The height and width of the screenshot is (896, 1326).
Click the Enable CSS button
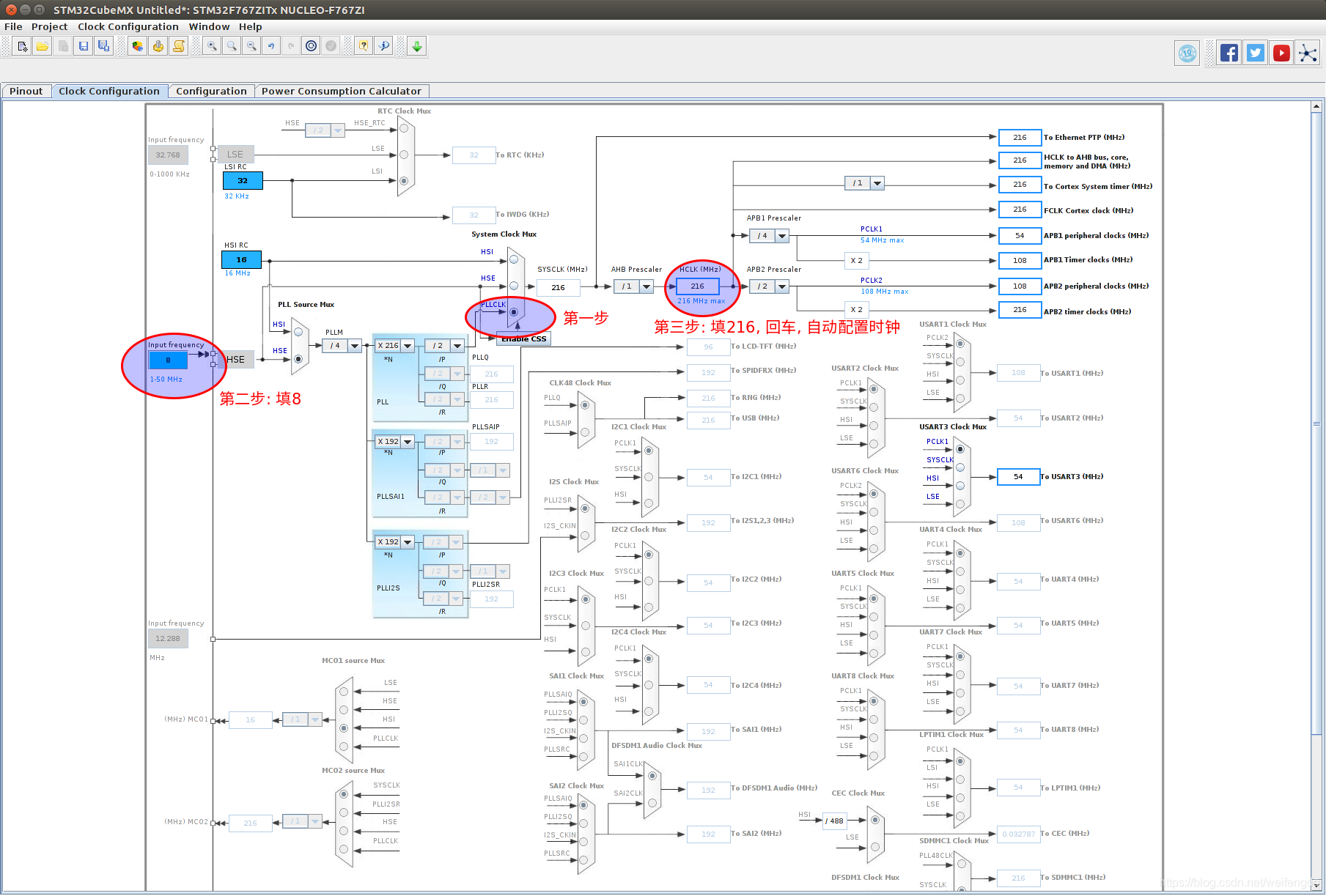tap(524, 338)
